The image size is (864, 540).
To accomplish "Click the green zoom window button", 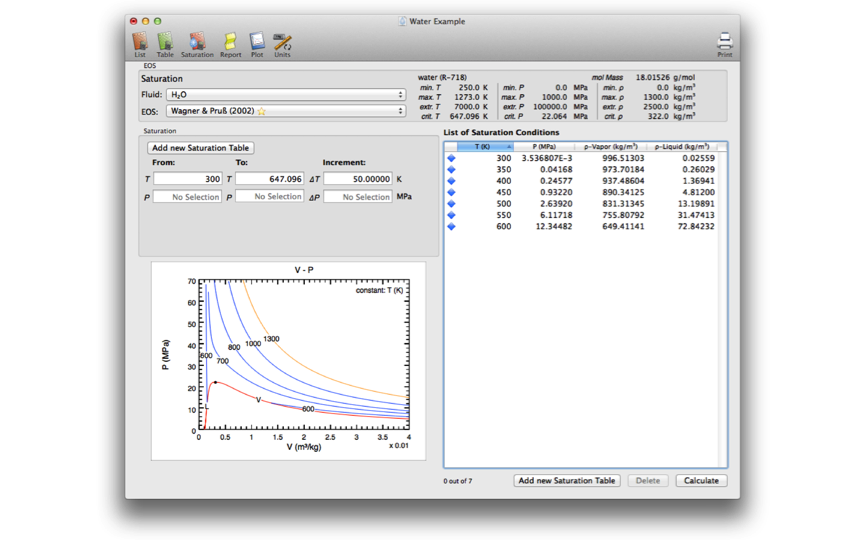I will 158,21.
